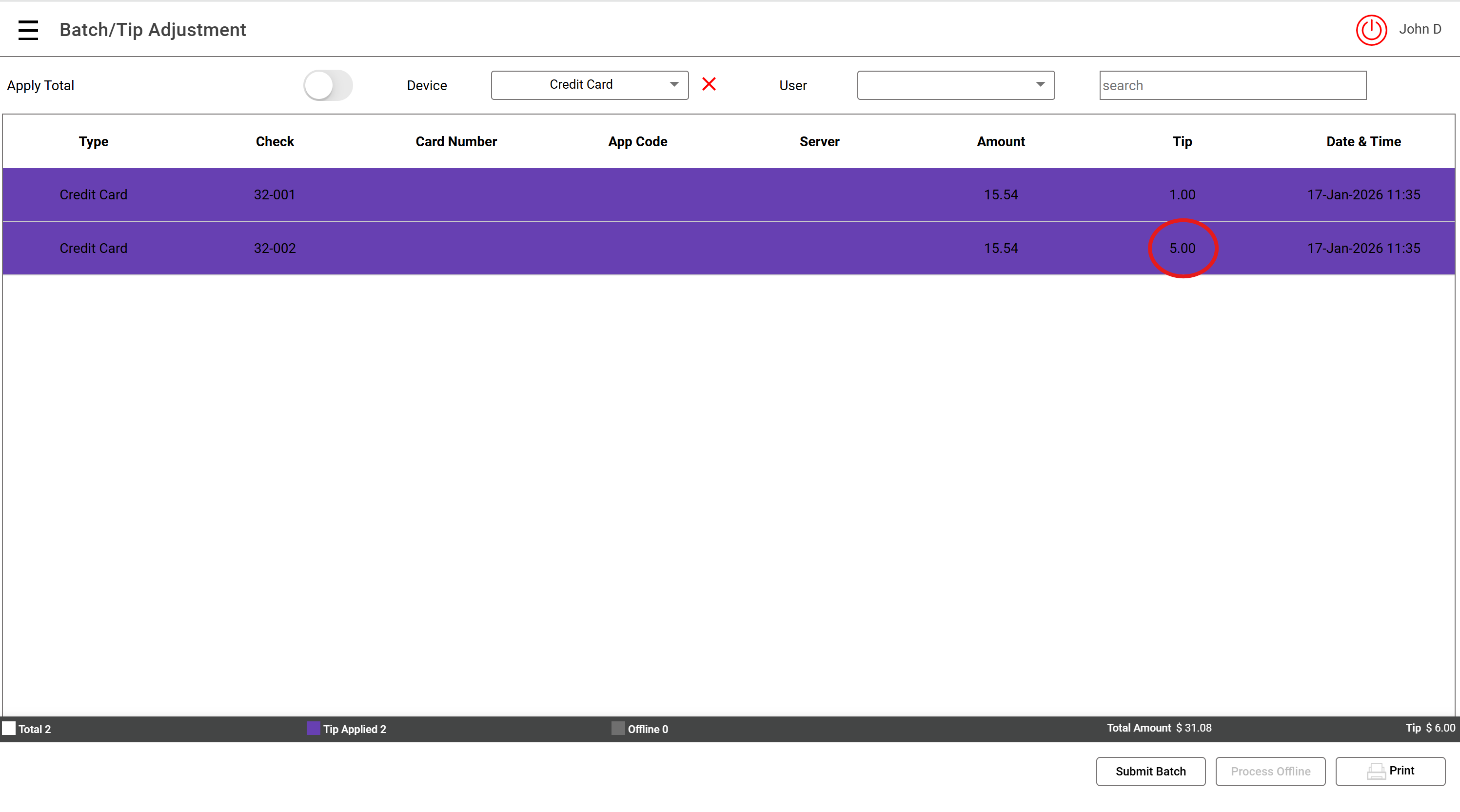Image resolution: width=1460 pixels, height=812 pixels.
Task: Toggle the Apply Total switch
Action: (x=328, y=85)
